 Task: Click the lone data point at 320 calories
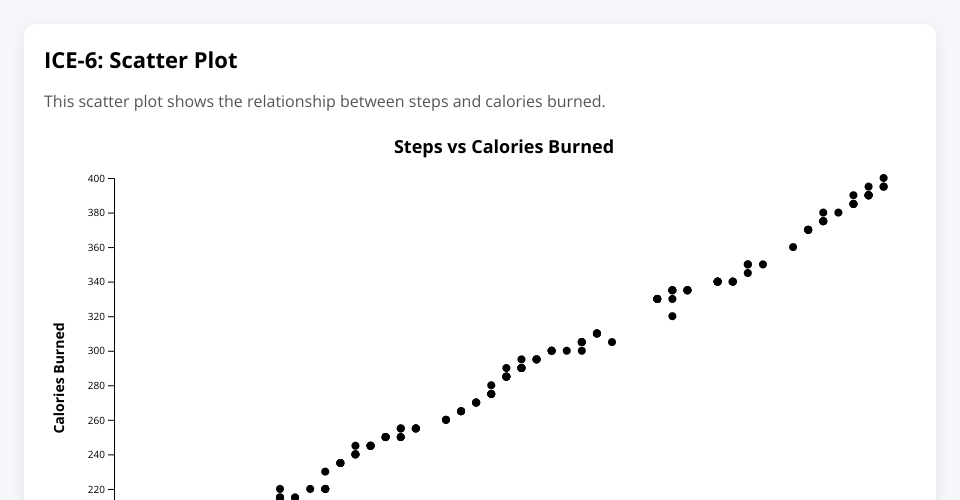[672, 316]
